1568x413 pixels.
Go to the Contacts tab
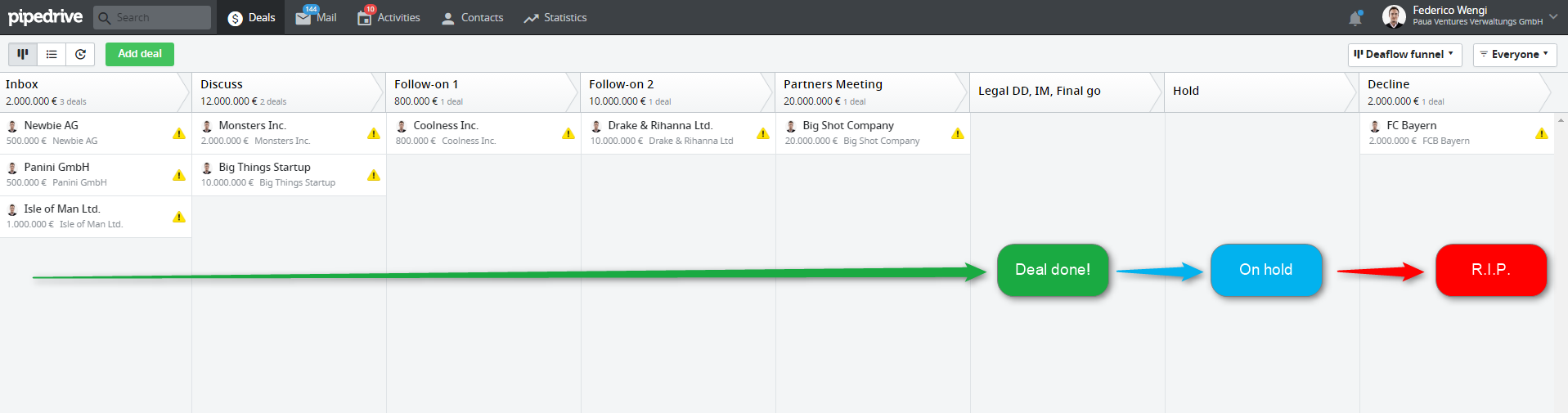click(472, 17)
